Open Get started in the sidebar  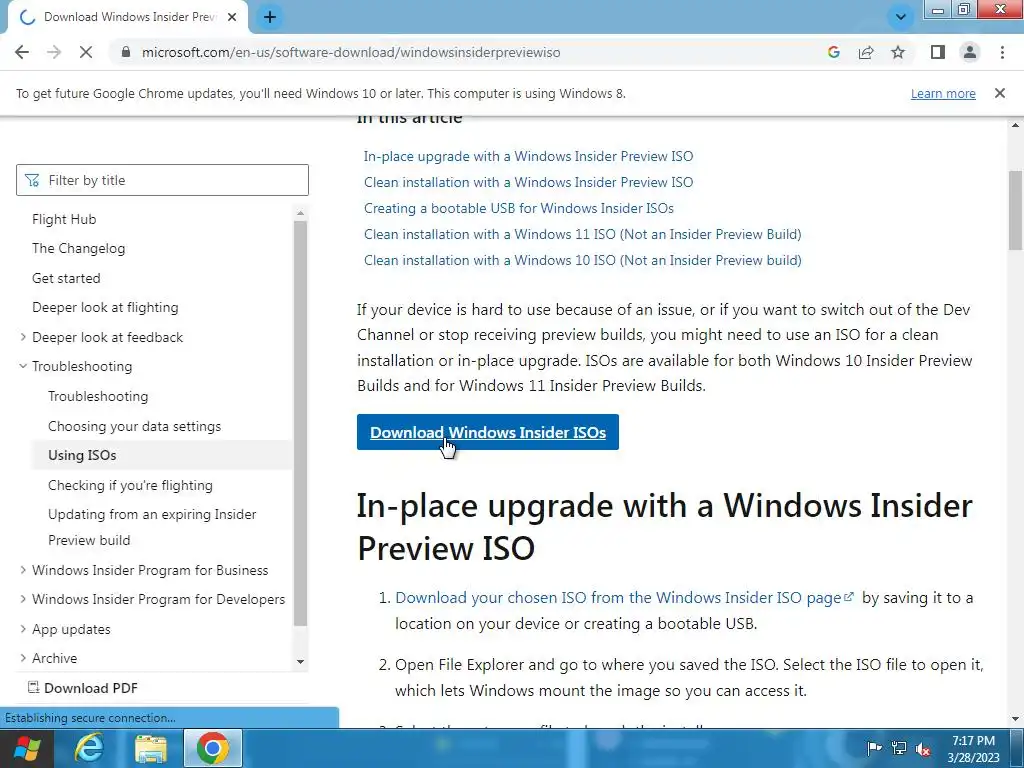(x=66, y=278)
